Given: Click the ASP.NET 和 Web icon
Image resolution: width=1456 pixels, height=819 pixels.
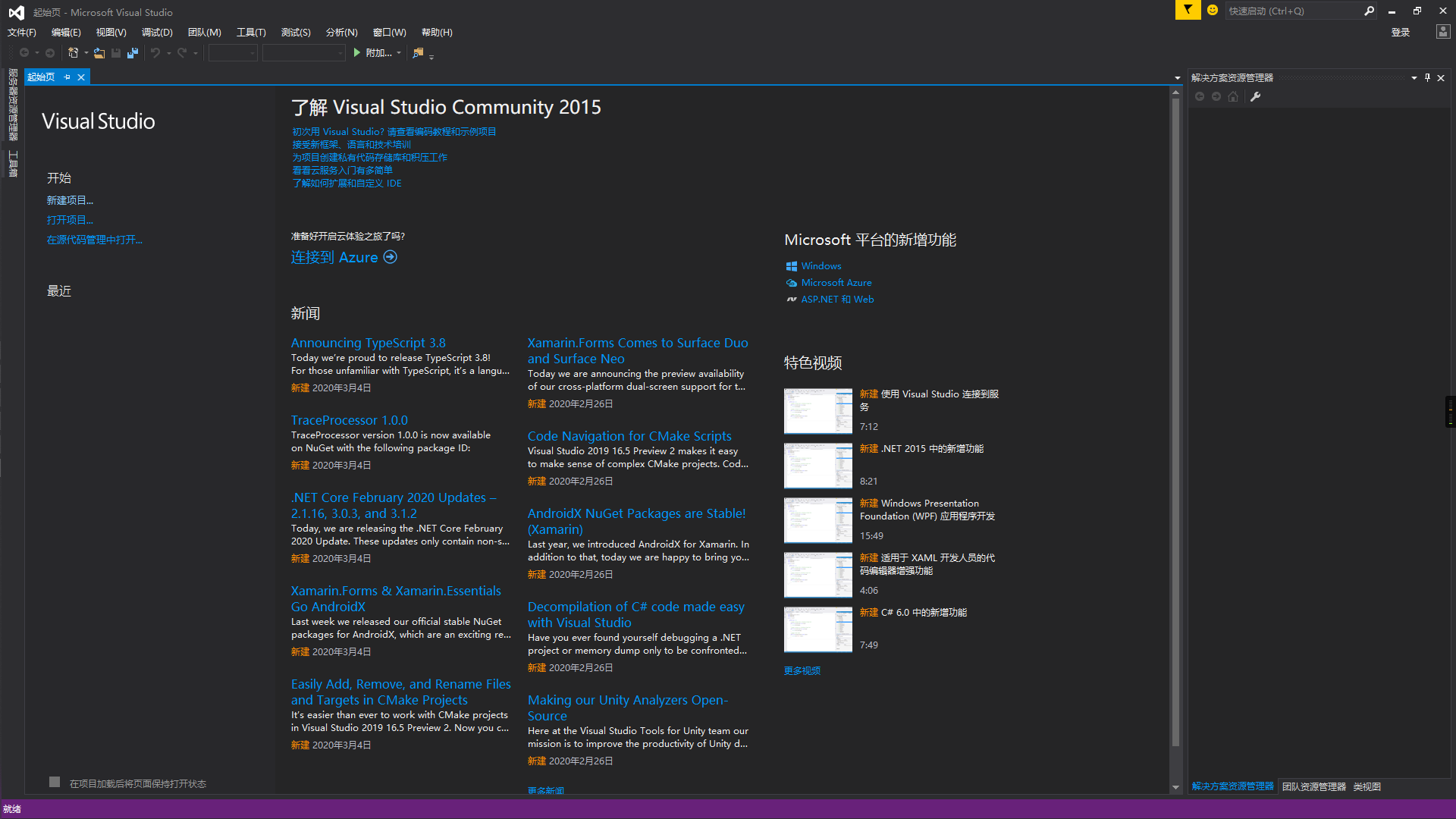Looking at the screenshot, I should pyautogui.click(x=792, y=300).
